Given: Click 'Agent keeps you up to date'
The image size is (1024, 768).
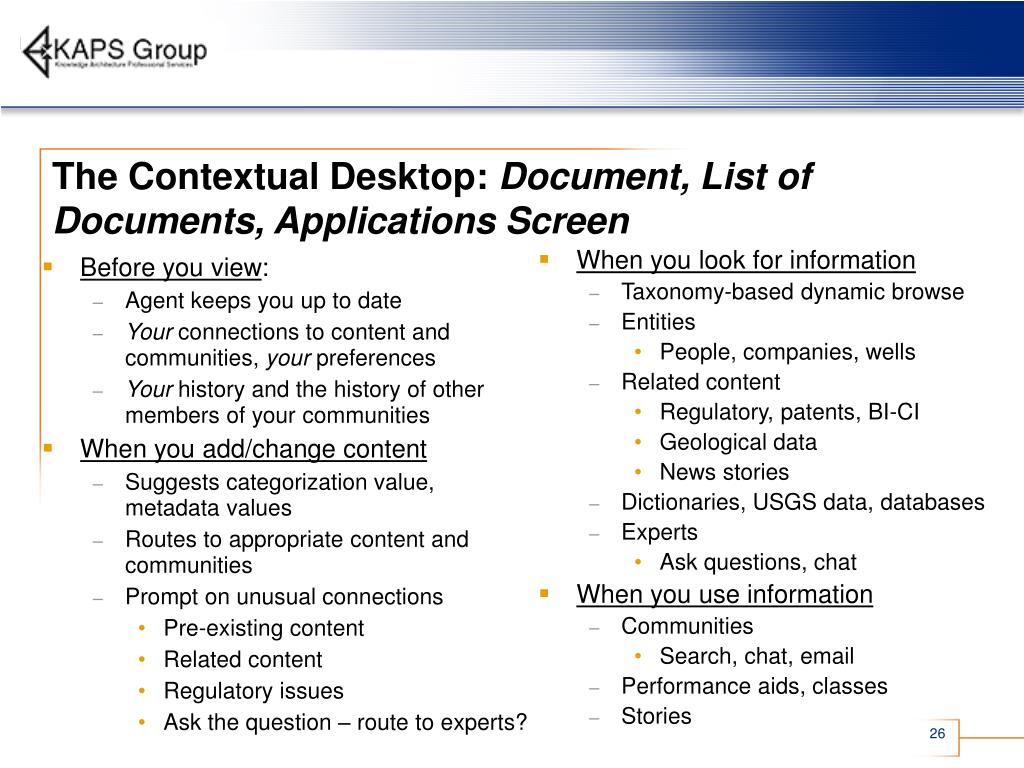Looking at the screenshot, I should pos(263,300).
